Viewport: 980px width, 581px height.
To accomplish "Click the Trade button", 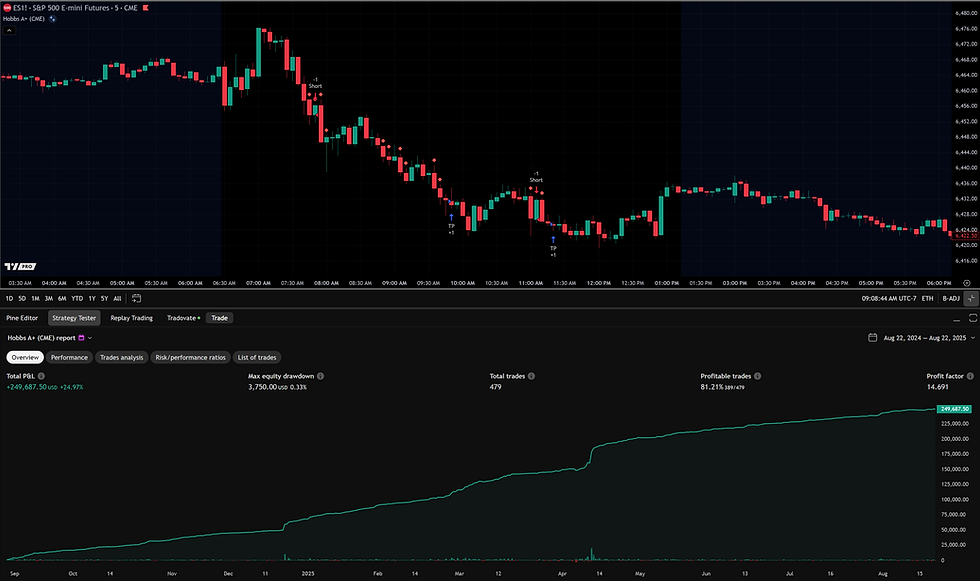I will (x=219, y=318).
